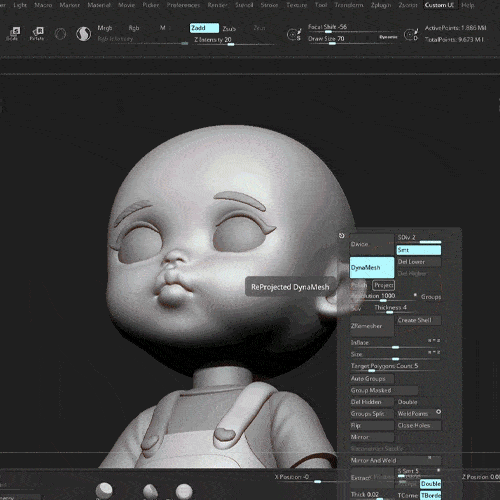Click the outlined sphere icon beside Rotate
Viewport: 500px width, 500px height.
pyautogui.click(x=60, y=34)
